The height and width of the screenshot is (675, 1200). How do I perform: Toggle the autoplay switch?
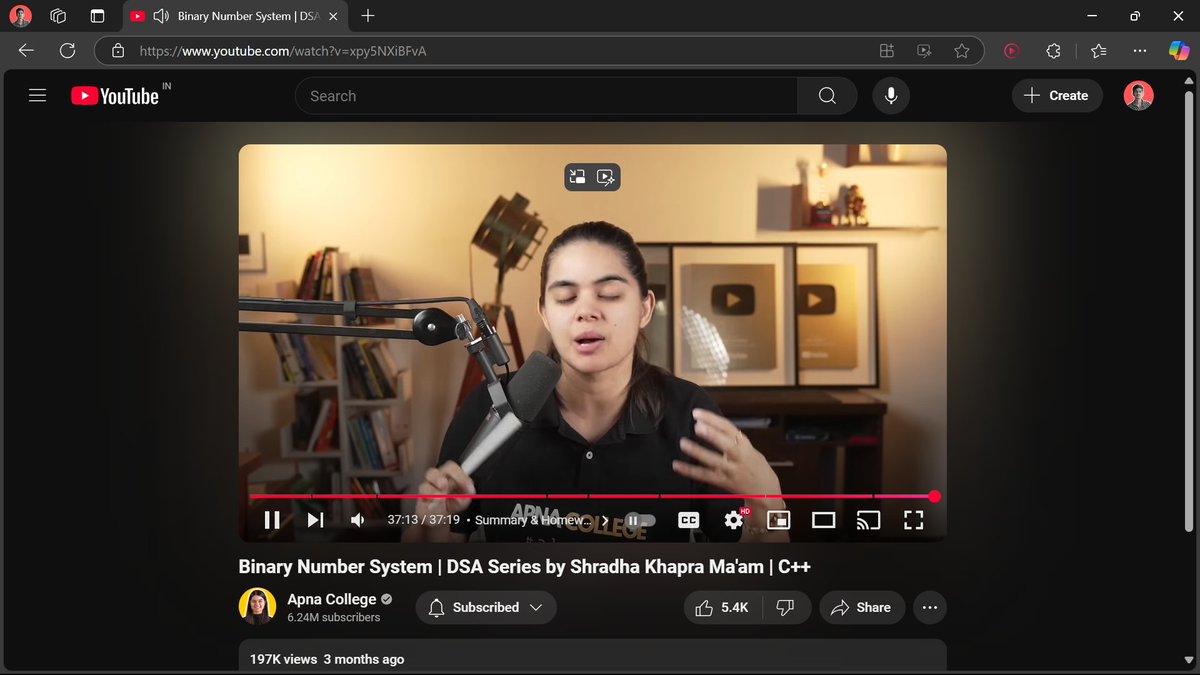[x=639, y=520]
